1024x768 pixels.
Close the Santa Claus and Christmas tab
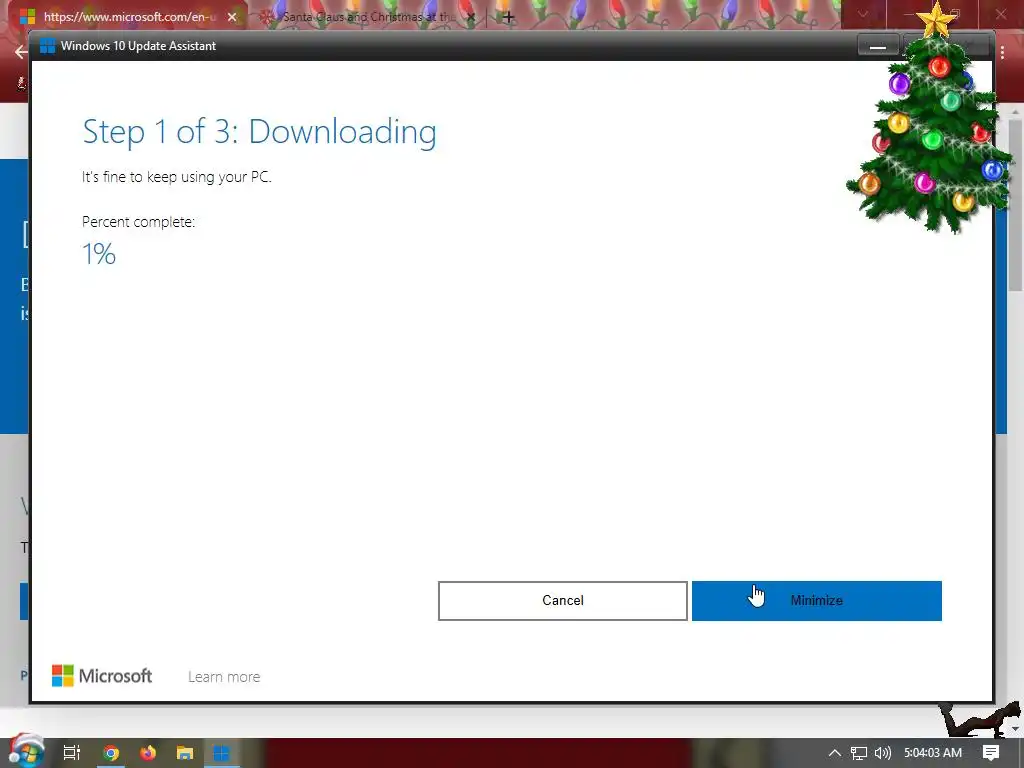coord(472,17)
